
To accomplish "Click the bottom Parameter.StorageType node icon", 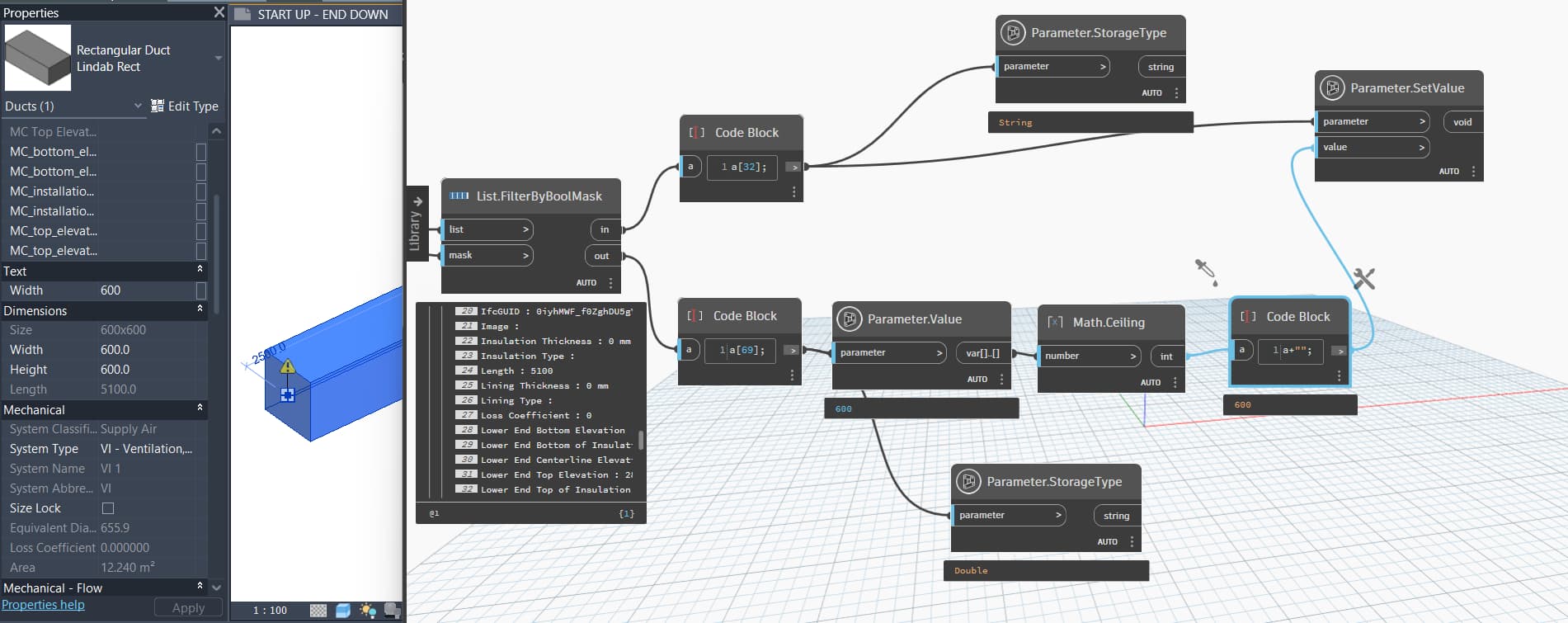I will [x=968, y=482].
